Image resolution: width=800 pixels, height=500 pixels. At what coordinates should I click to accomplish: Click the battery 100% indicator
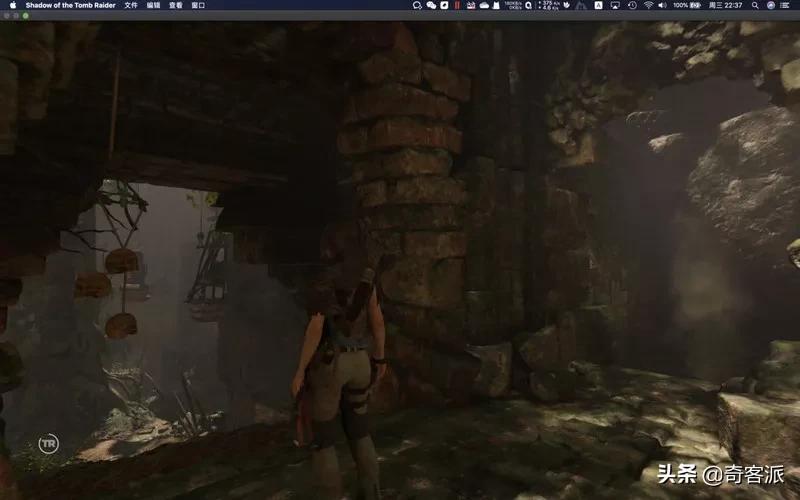pyautogui.click(x=686, y=5)
